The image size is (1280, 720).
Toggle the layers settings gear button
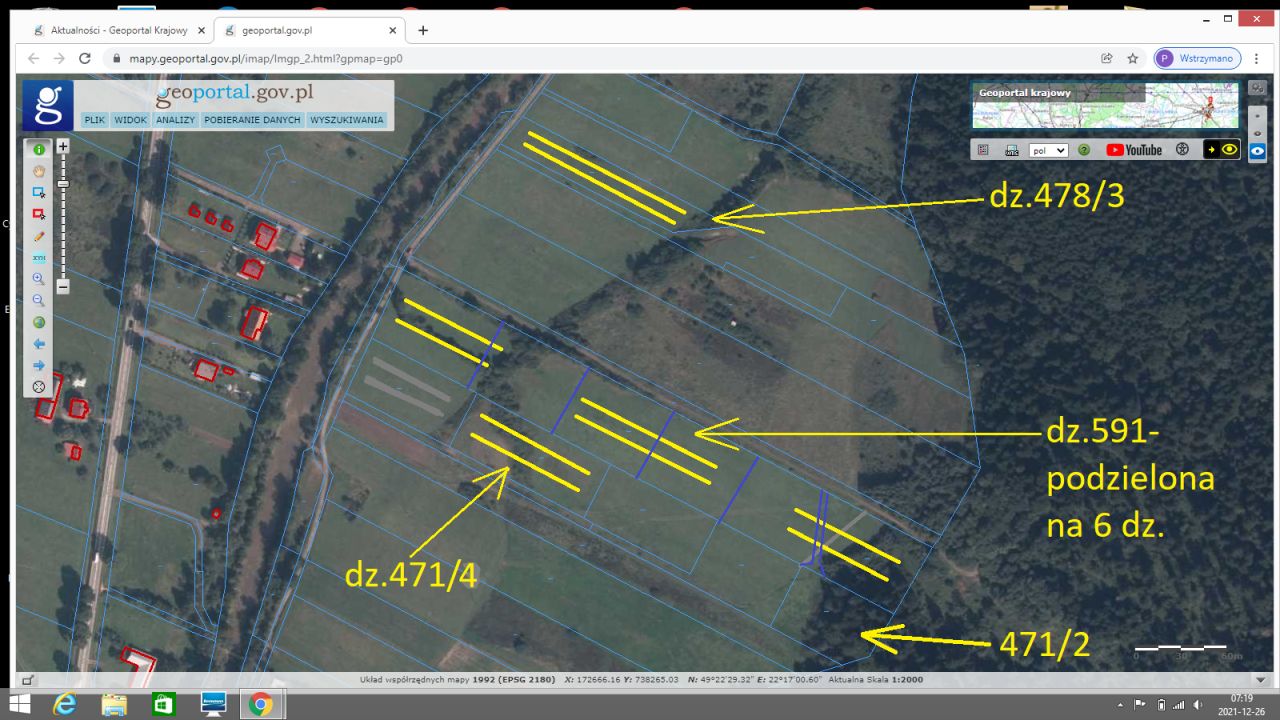coord(1257,88)
